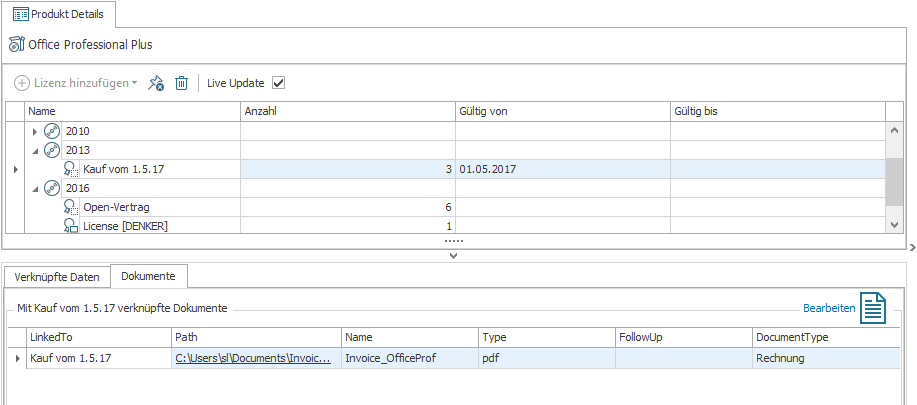Sort by the Path column header
This screenshot has height=405, width=917.
pyautogui.click(x=256, y=337)
